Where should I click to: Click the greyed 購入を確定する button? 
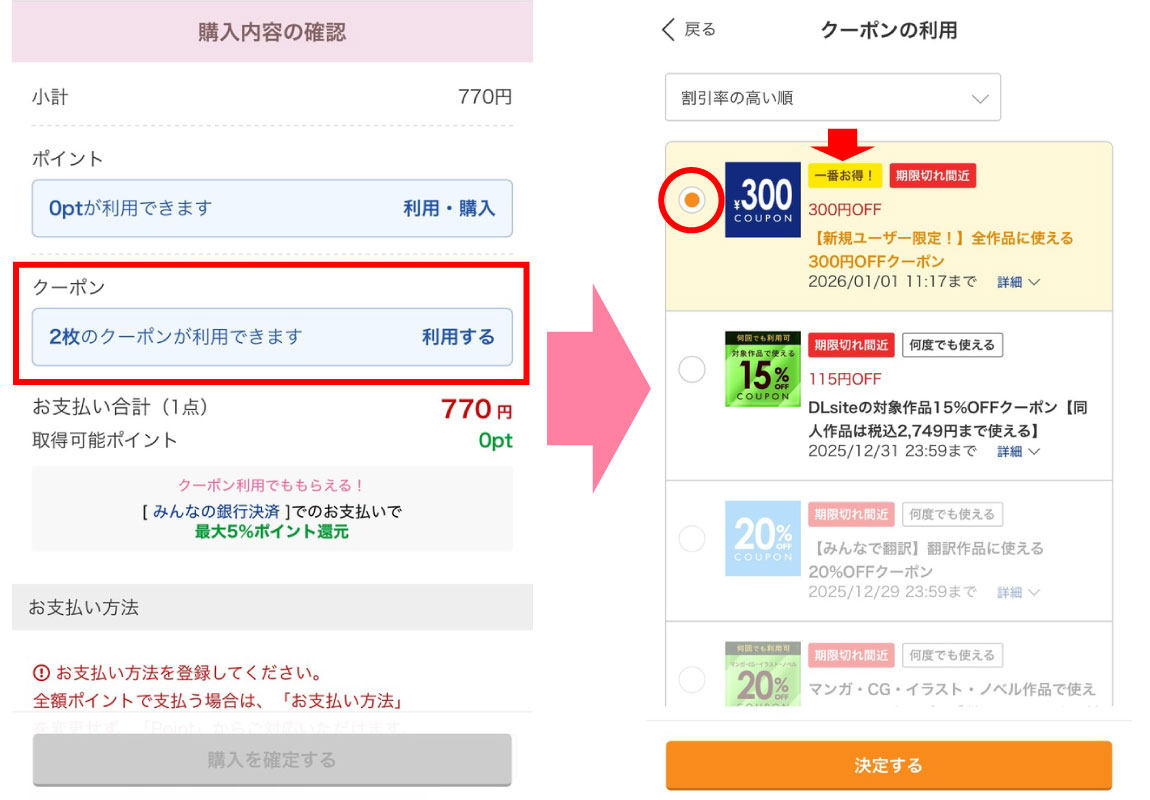click(x=272, y=759)
